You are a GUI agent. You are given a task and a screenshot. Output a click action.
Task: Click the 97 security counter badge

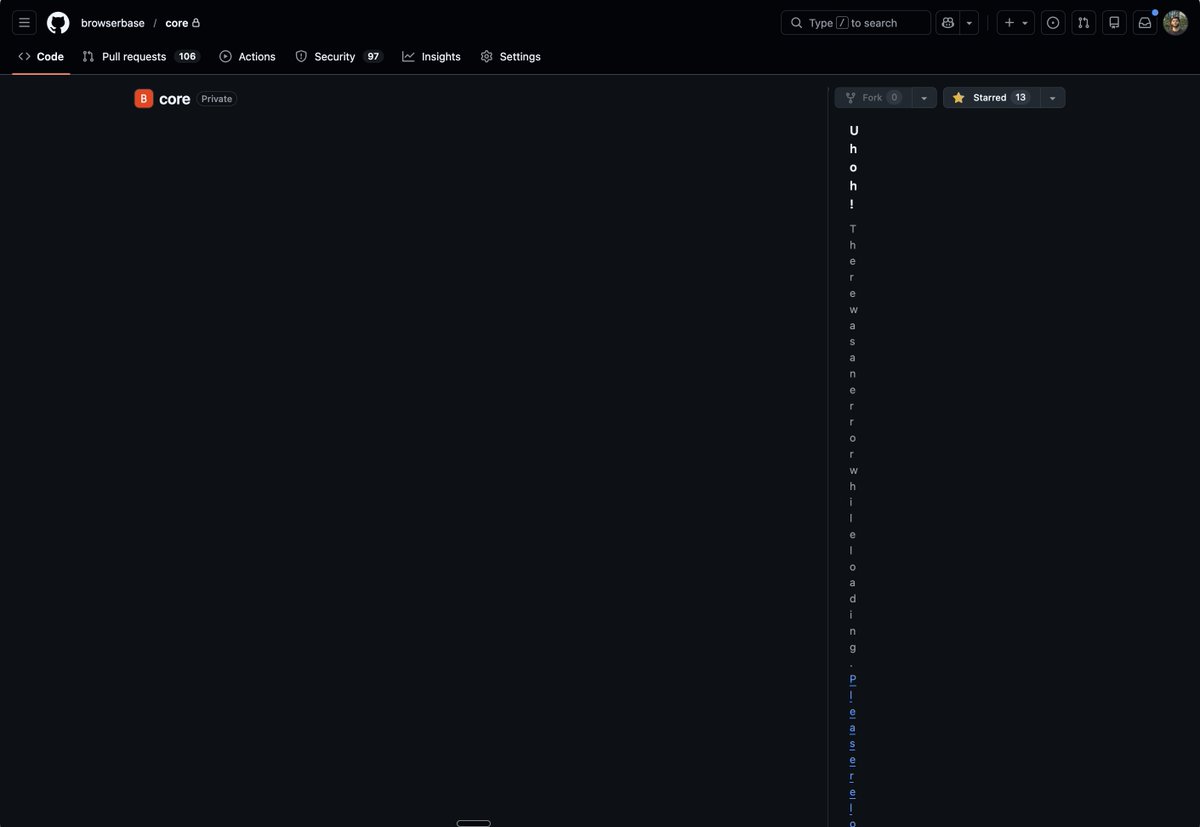[x=373, y=57]
